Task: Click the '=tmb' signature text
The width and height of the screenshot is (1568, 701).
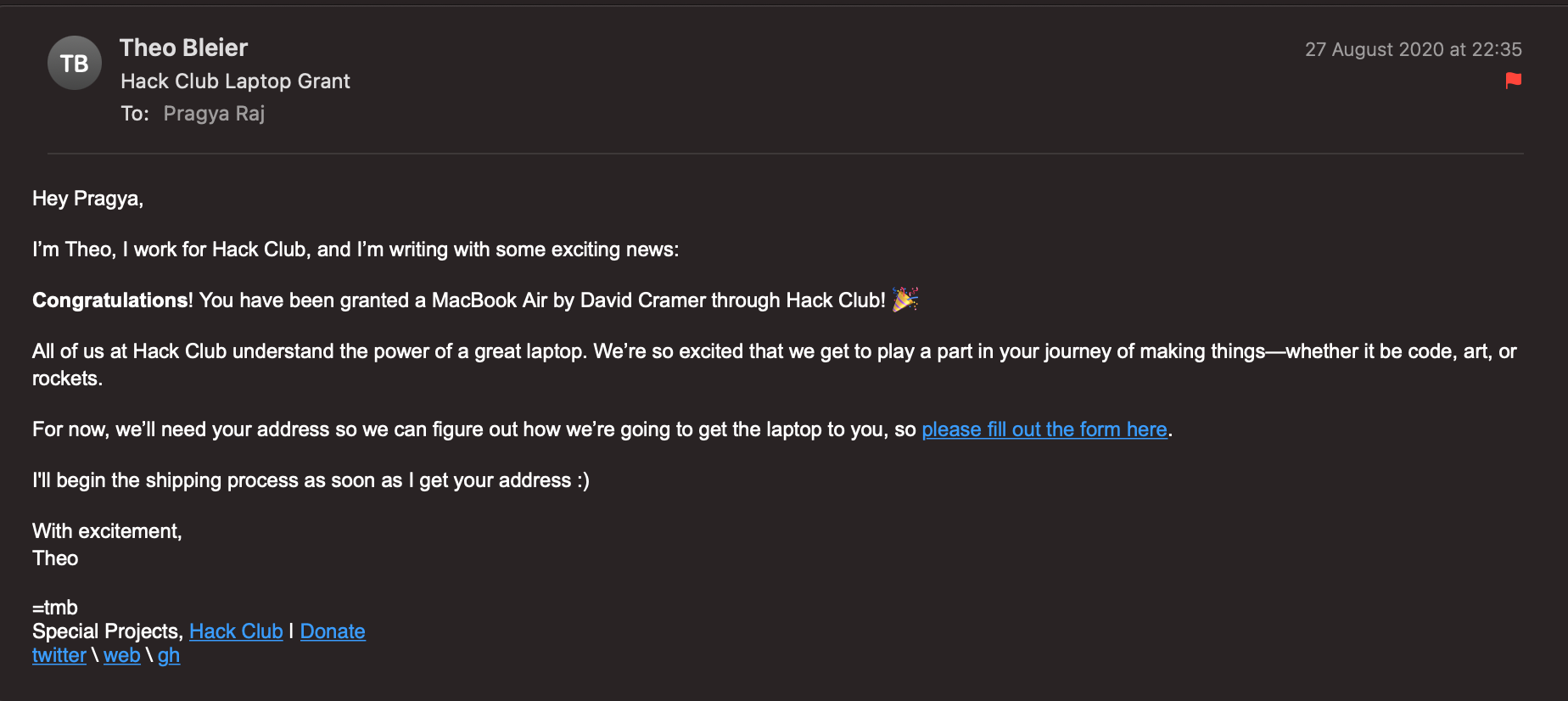Action: coord(55,608)
